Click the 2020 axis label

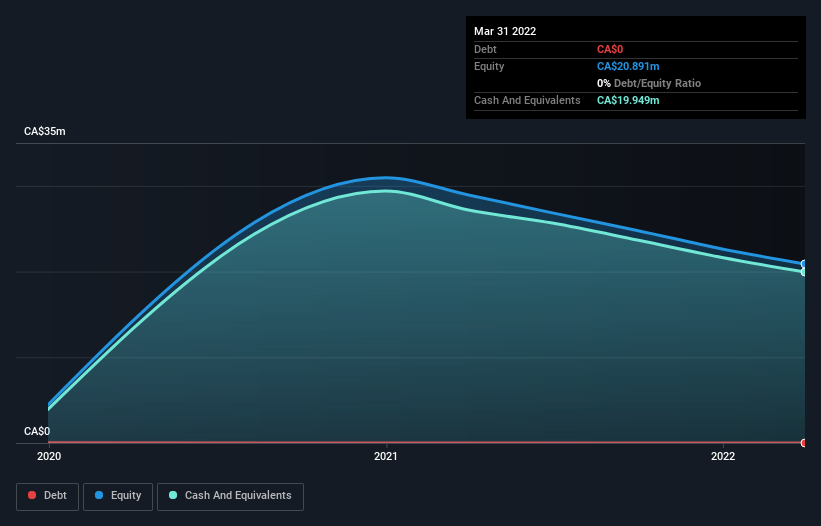pos(49,456)
